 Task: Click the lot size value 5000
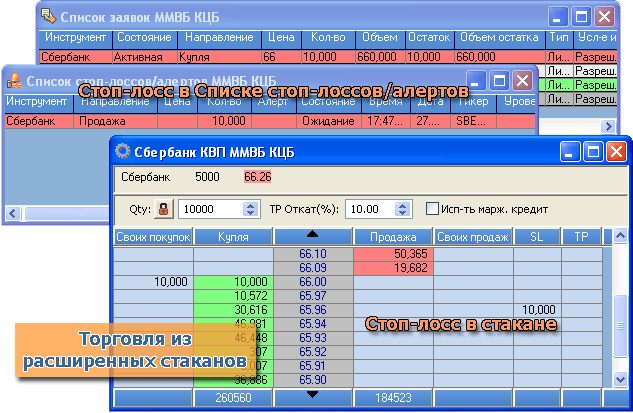(207, 177)
